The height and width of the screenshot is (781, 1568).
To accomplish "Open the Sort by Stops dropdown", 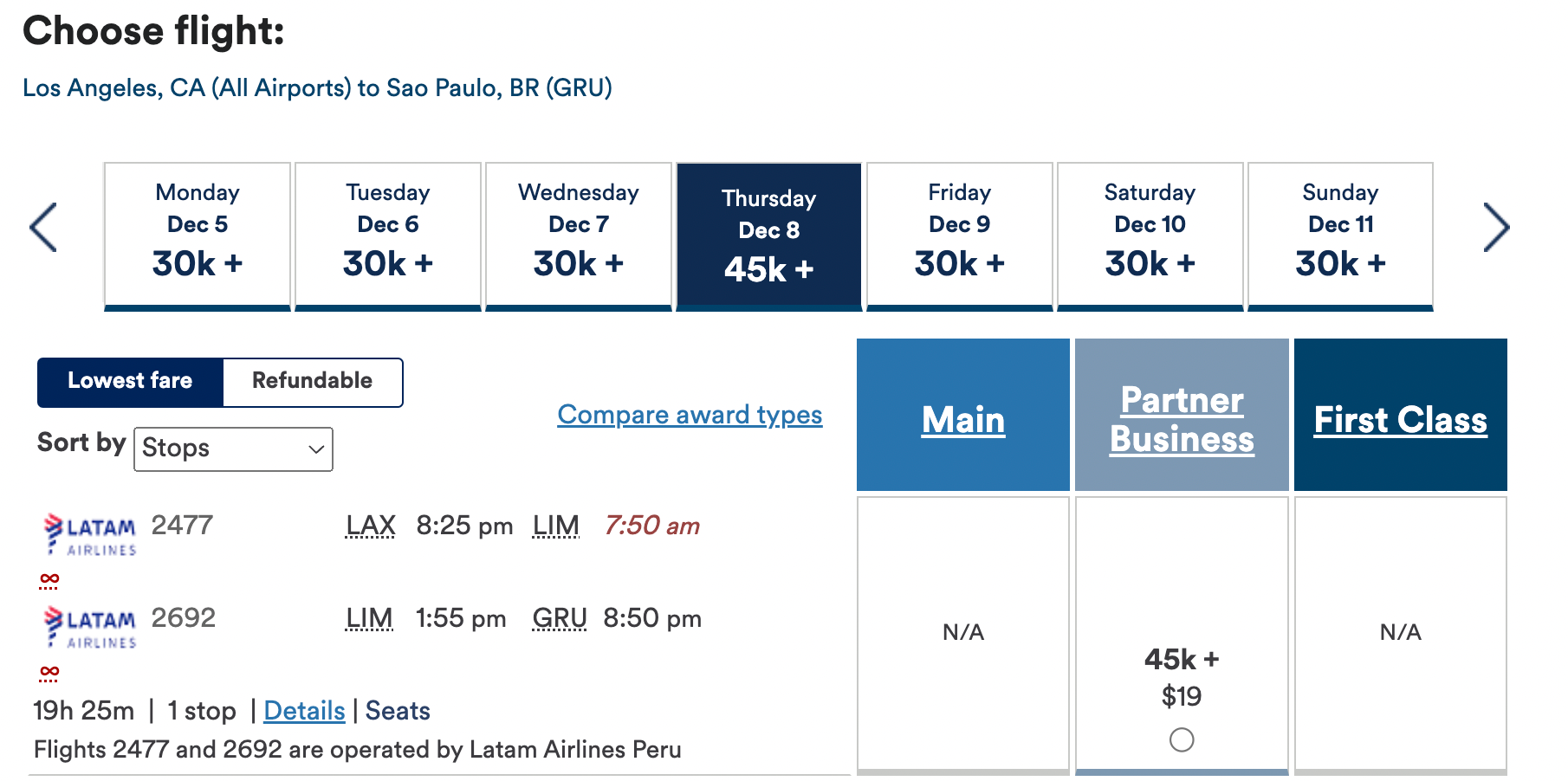I will pyautogui.click(x=233, y=449).
